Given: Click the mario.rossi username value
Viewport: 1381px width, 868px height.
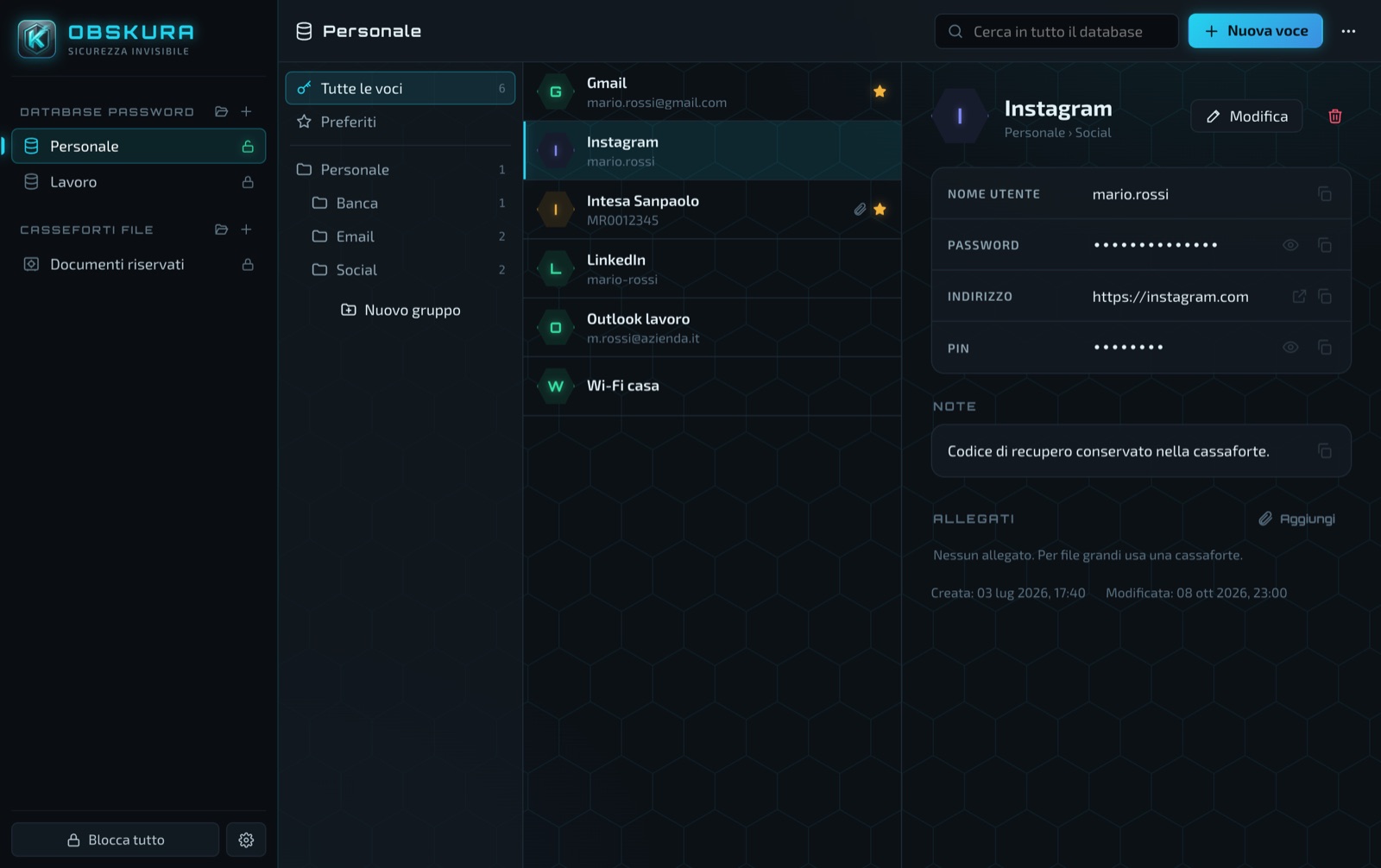Looking at the screenshot, I should coord(1131,194).
